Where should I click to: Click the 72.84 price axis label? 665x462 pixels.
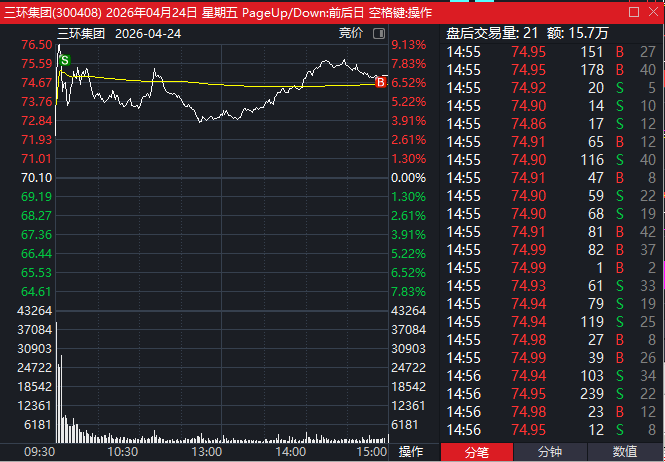37,120
